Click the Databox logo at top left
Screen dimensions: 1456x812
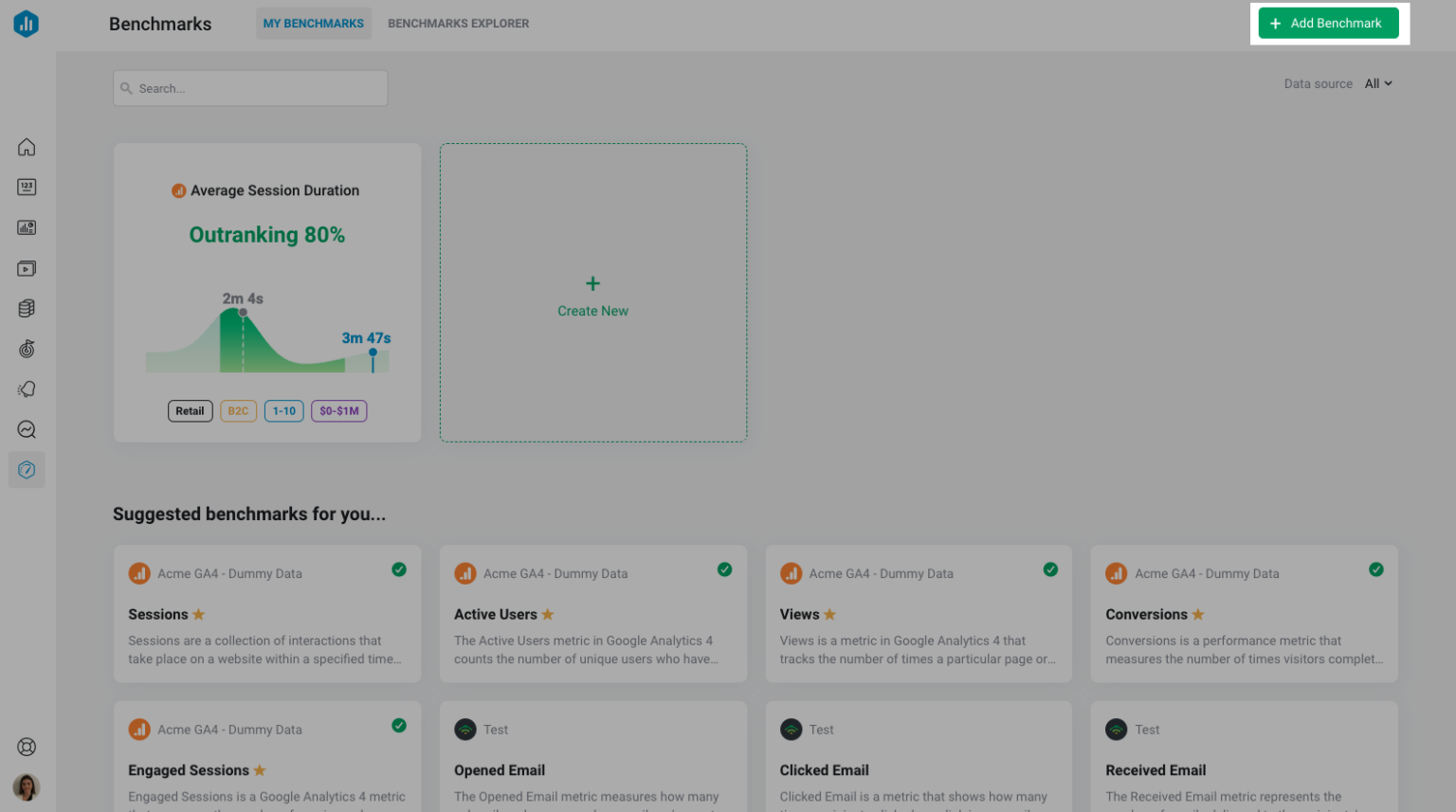click(27, 24)
